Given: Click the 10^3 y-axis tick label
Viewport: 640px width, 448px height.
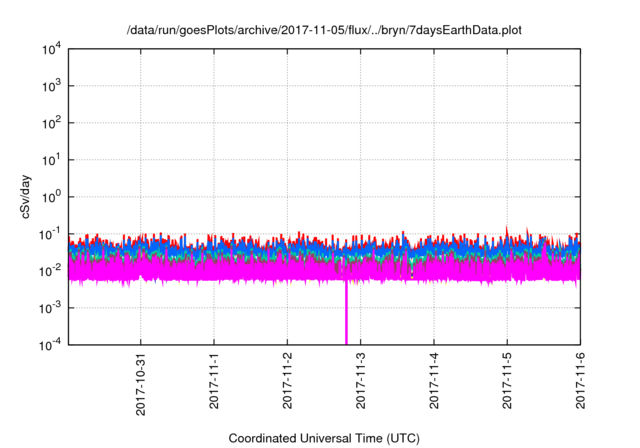Looking at the screenshot, I should [x=52, y=86].
